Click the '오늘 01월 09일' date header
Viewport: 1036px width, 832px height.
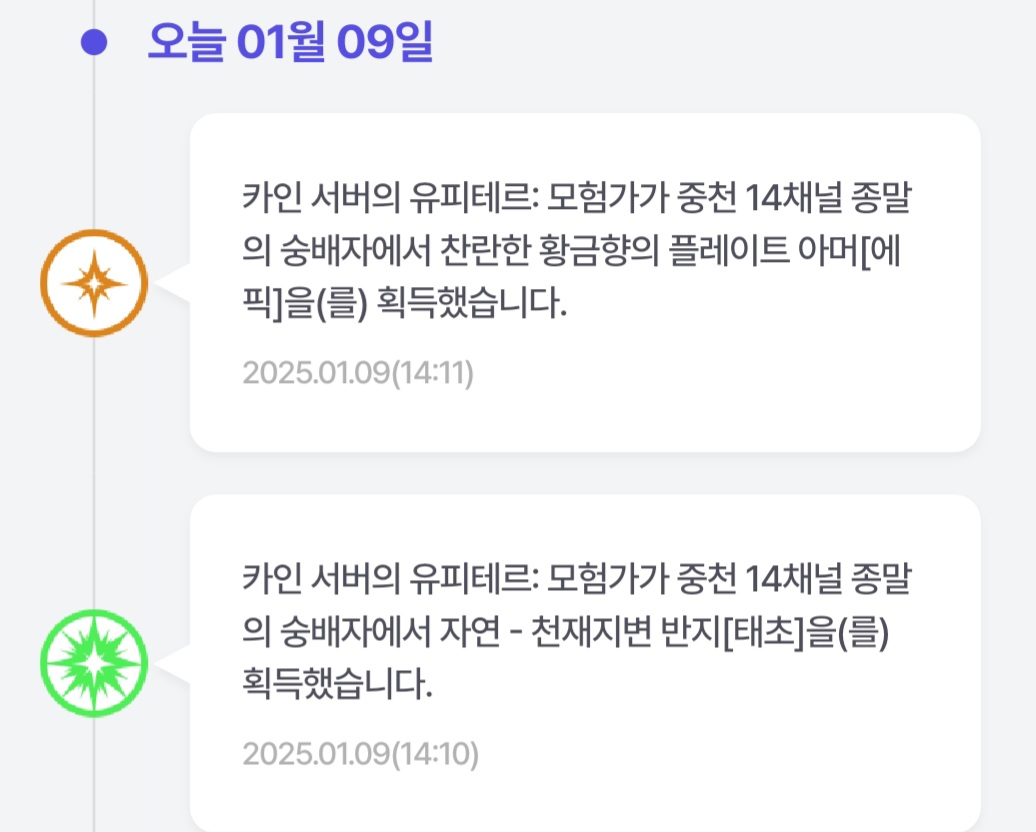[289, 41]
